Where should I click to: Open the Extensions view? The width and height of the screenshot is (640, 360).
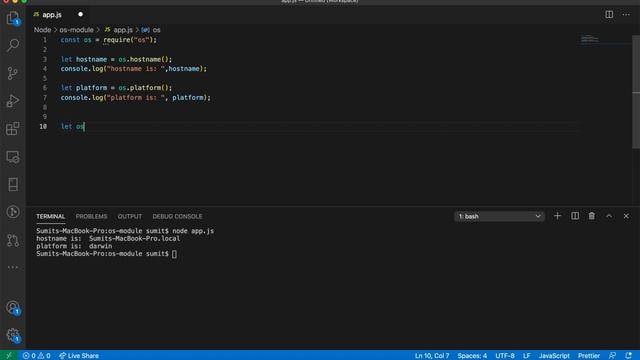tap(13, 129)
